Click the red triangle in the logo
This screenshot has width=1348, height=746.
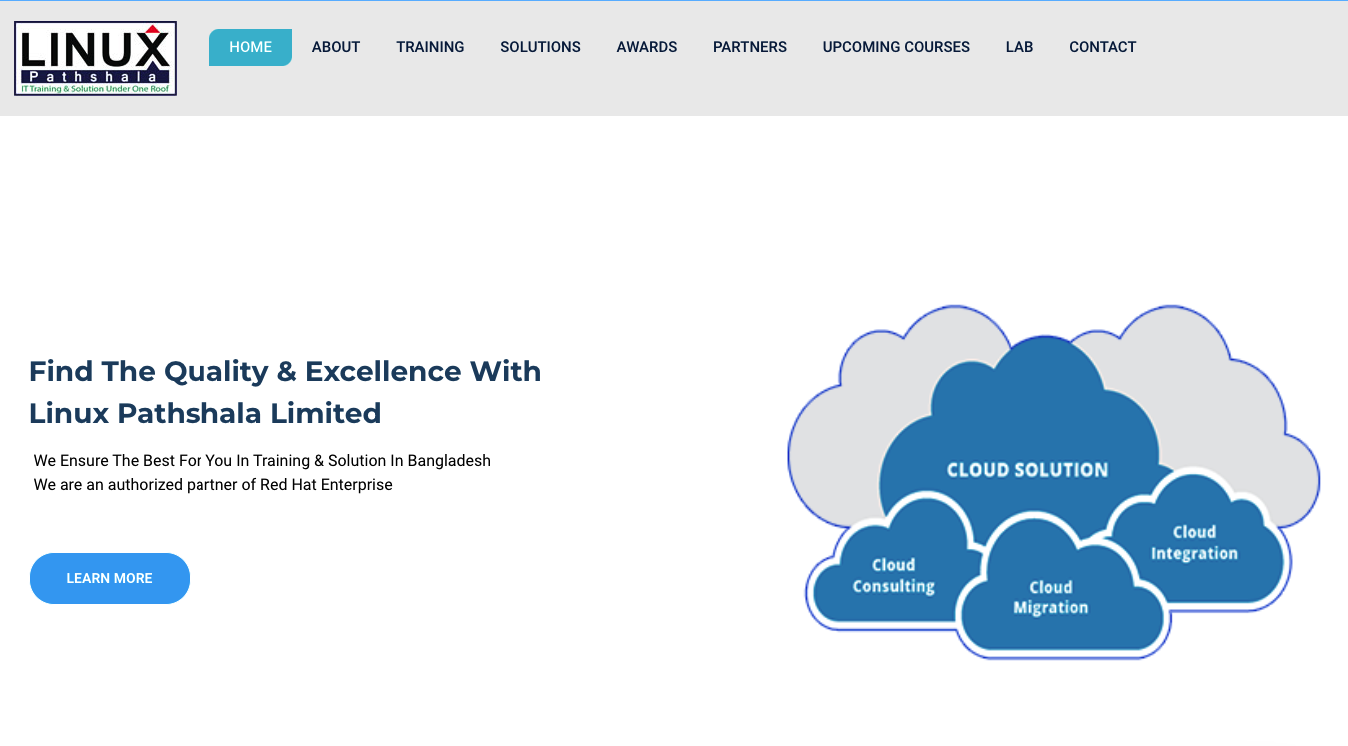[155, 28]
